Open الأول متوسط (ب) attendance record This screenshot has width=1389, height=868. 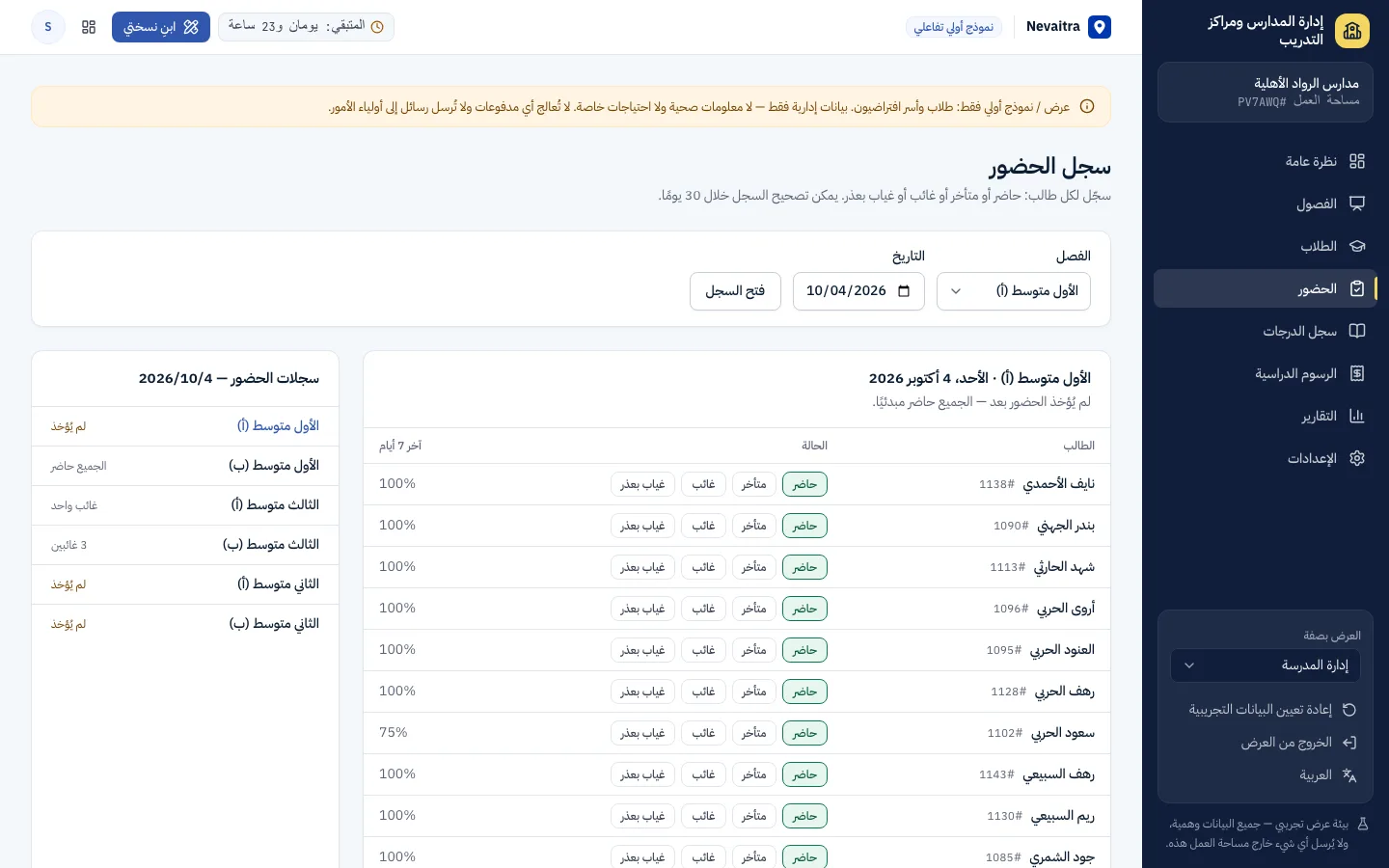pos(185,466)
